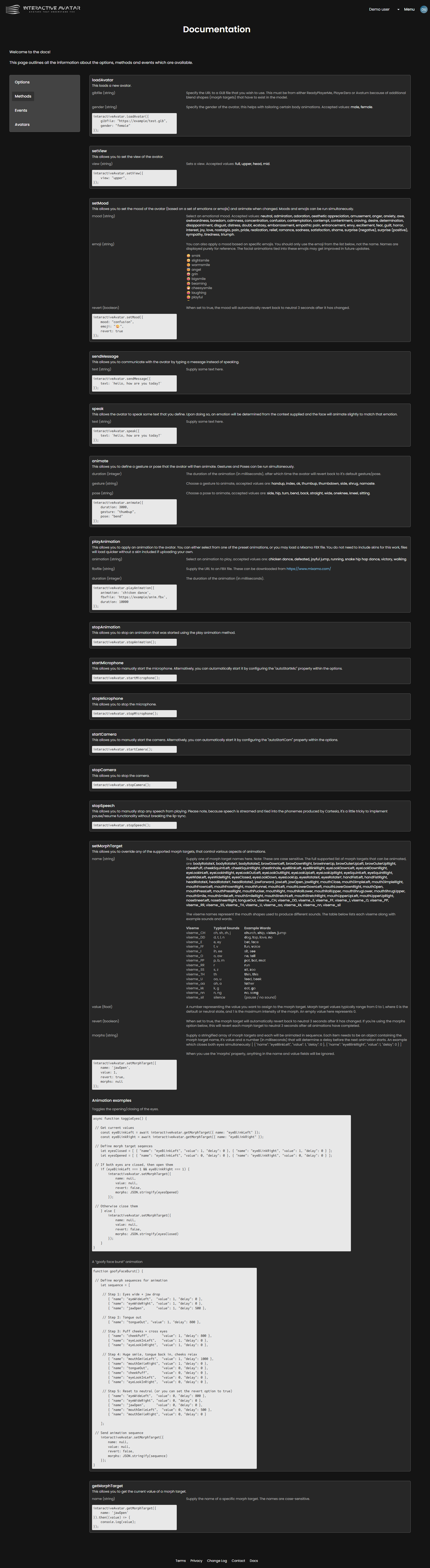Click the gender (string) parameter label
This screenshot has height=1568, width=430.
(104, 107)
